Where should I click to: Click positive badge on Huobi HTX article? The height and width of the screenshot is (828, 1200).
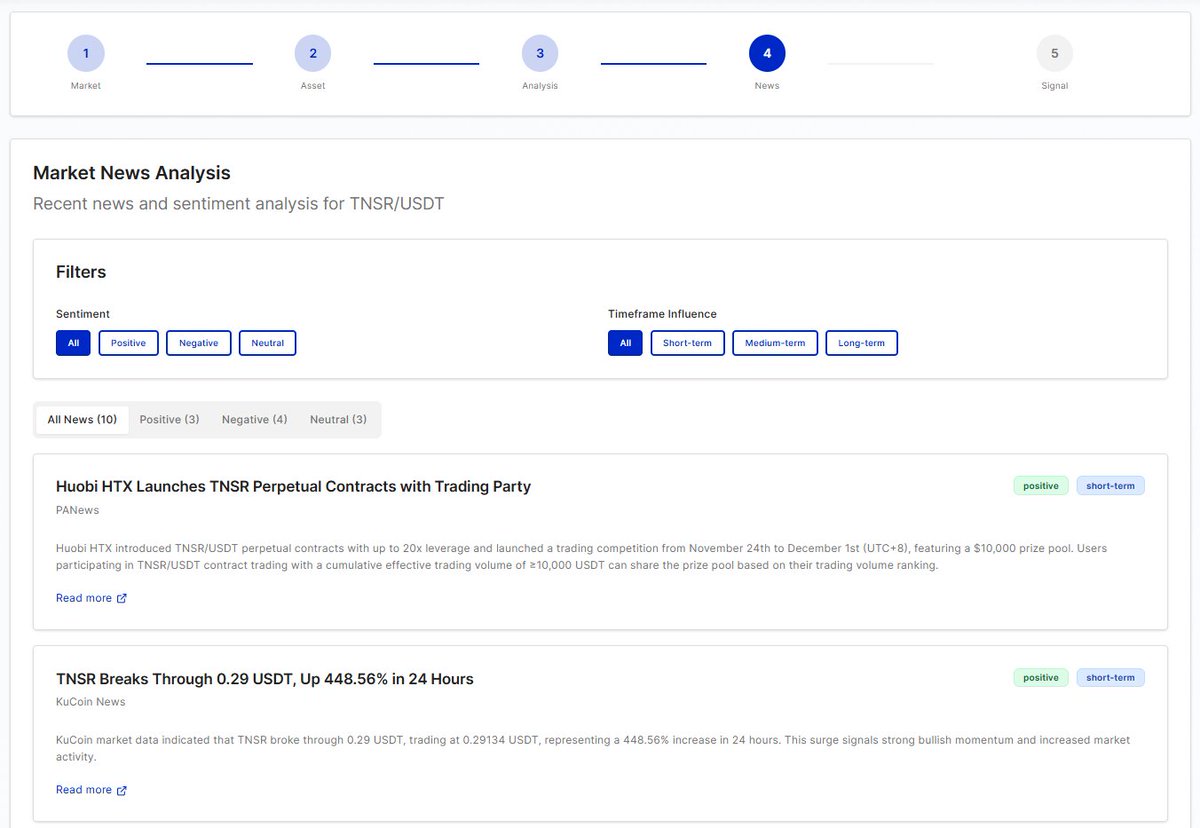coord(1041,486)
